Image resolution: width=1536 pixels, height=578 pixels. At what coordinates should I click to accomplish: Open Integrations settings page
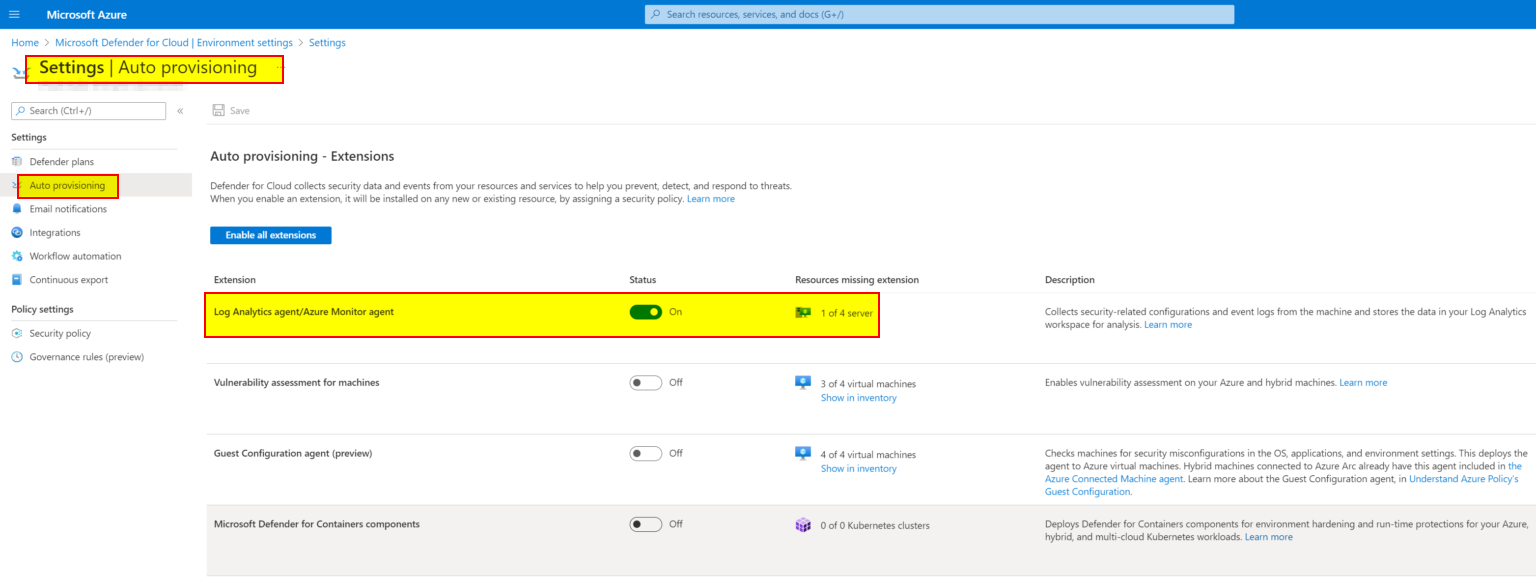pos(55,232)
